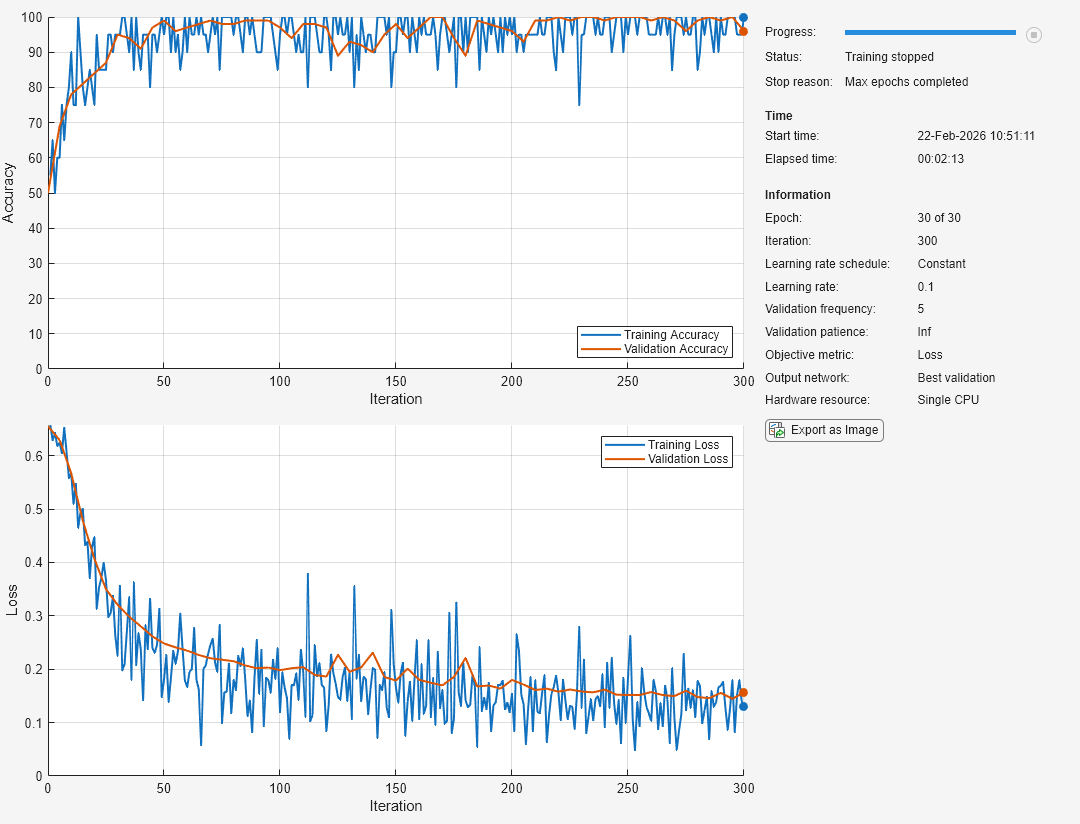The height and width of the screenshot is (824, 1080).
Task: Click the final training loss blue marker
Action: 743,706
